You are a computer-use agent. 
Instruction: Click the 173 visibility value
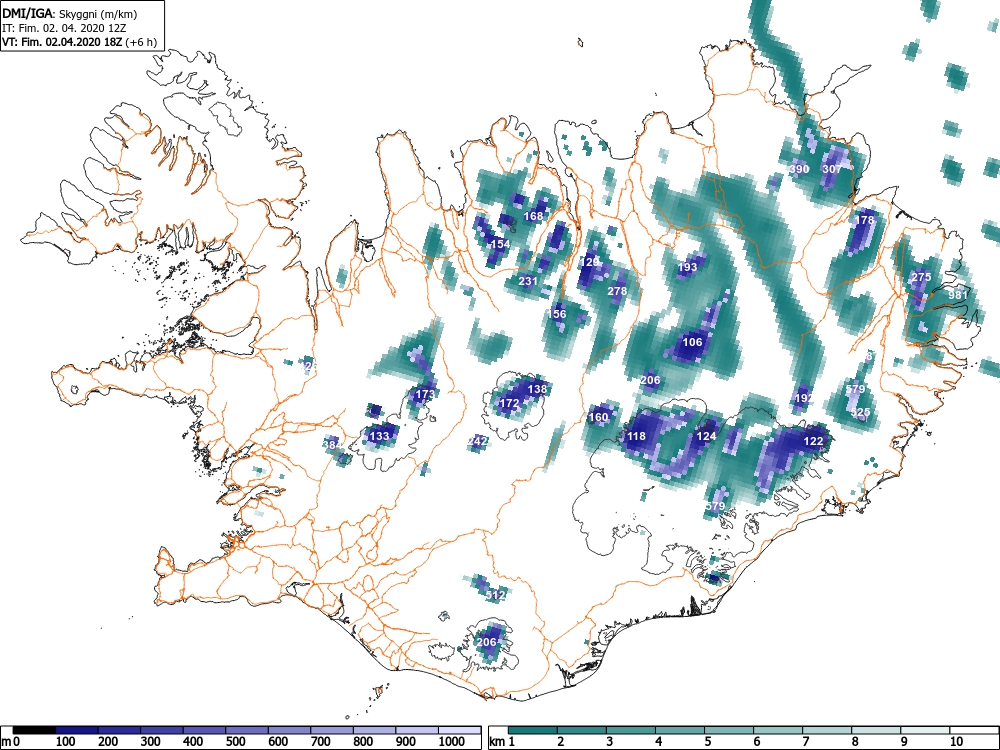point(425,394)
